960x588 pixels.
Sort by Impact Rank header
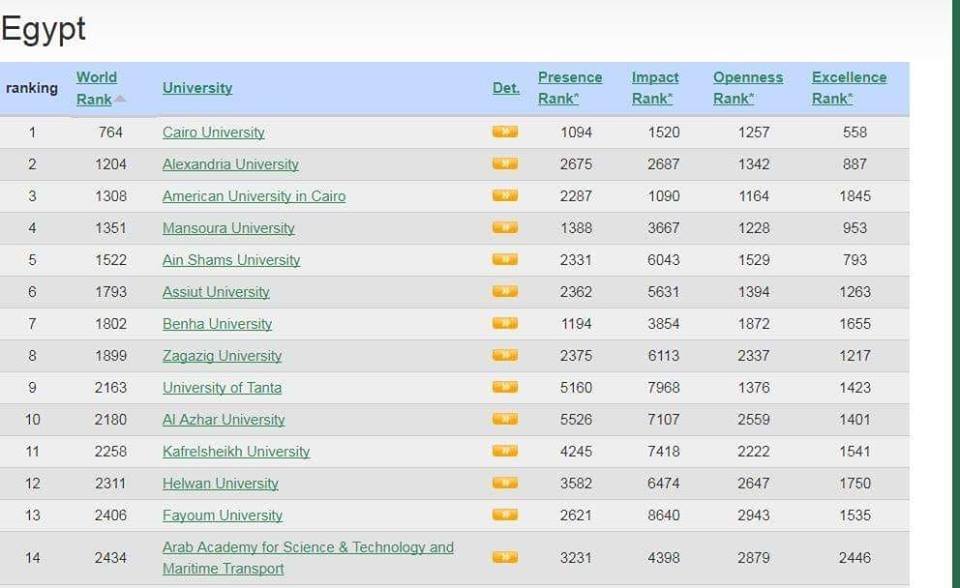pyautogui.click(x=654, y=88)
